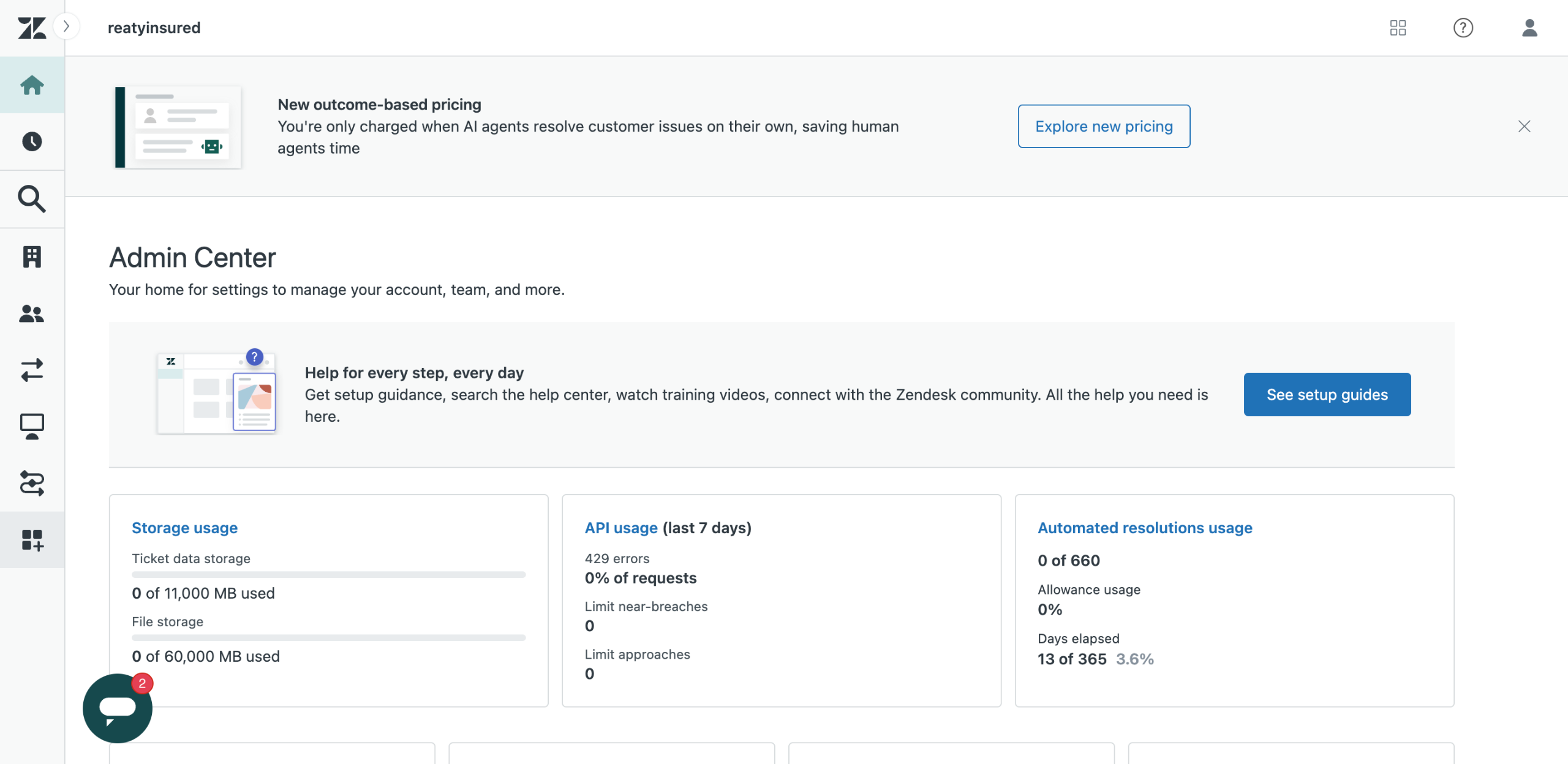Open Account building icon in sidebar

point(32,257)
